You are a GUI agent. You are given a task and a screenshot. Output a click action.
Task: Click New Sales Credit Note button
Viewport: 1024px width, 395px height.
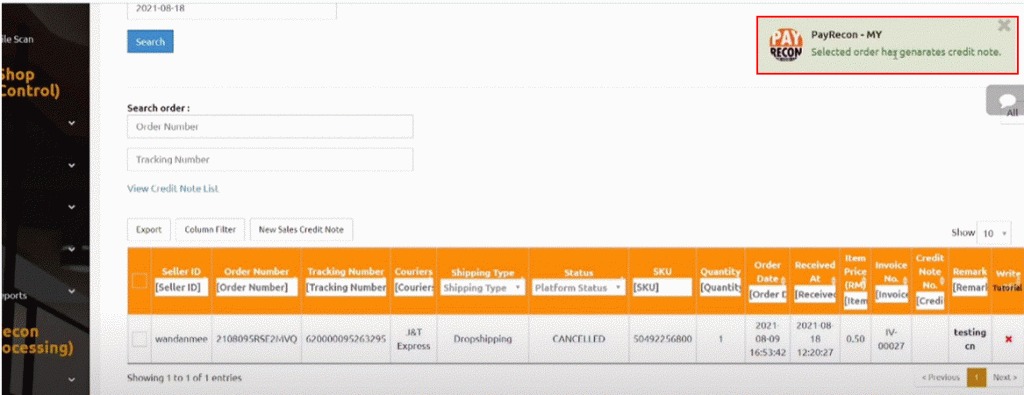[x=301, y=230]
